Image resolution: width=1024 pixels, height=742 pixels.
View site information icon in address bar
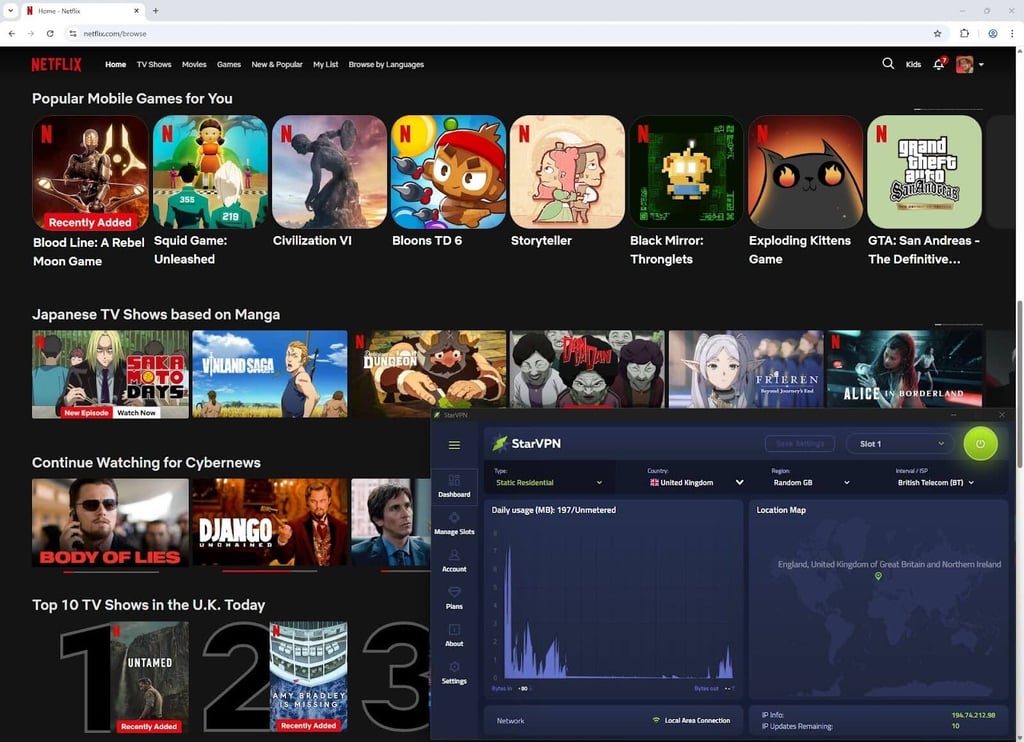click(72, 33)
